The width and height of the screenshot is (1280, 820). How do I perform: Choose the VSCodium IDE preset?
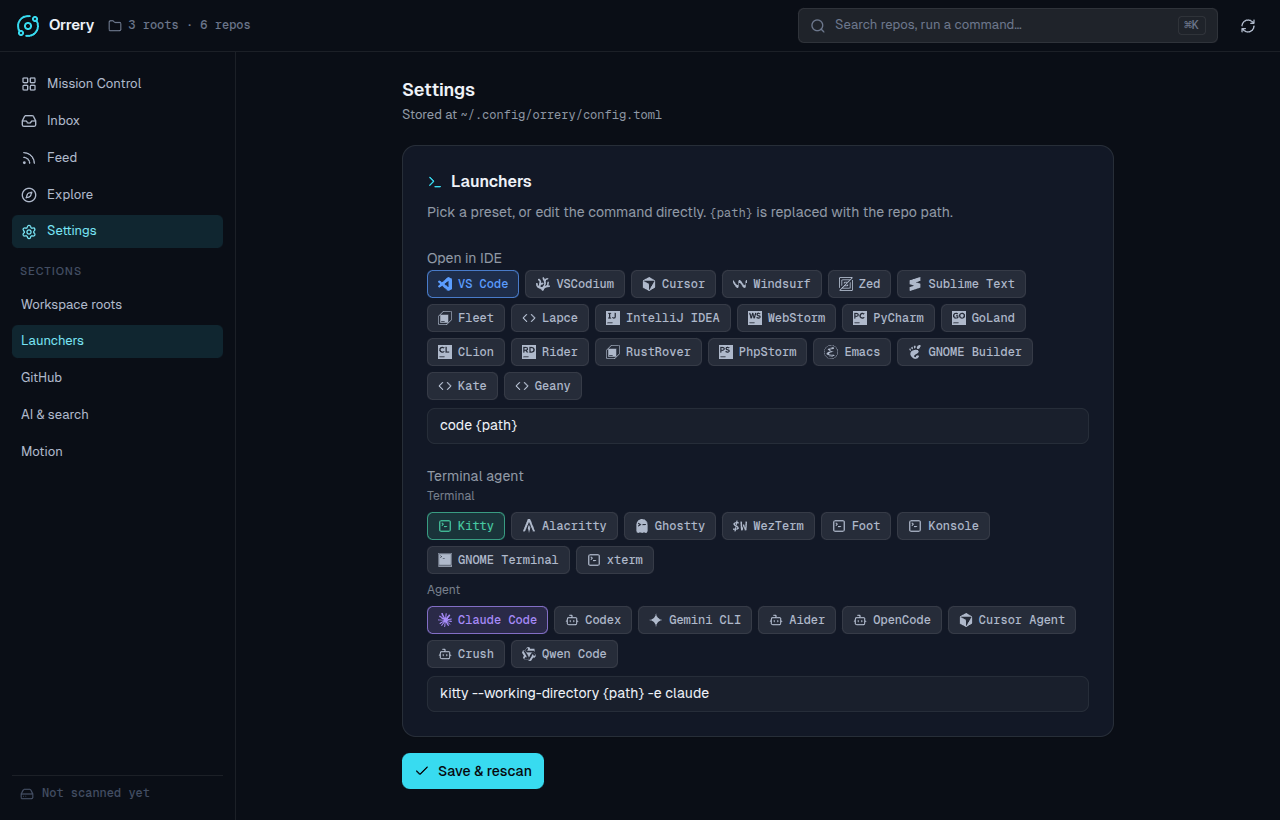[x=575, y=284]
